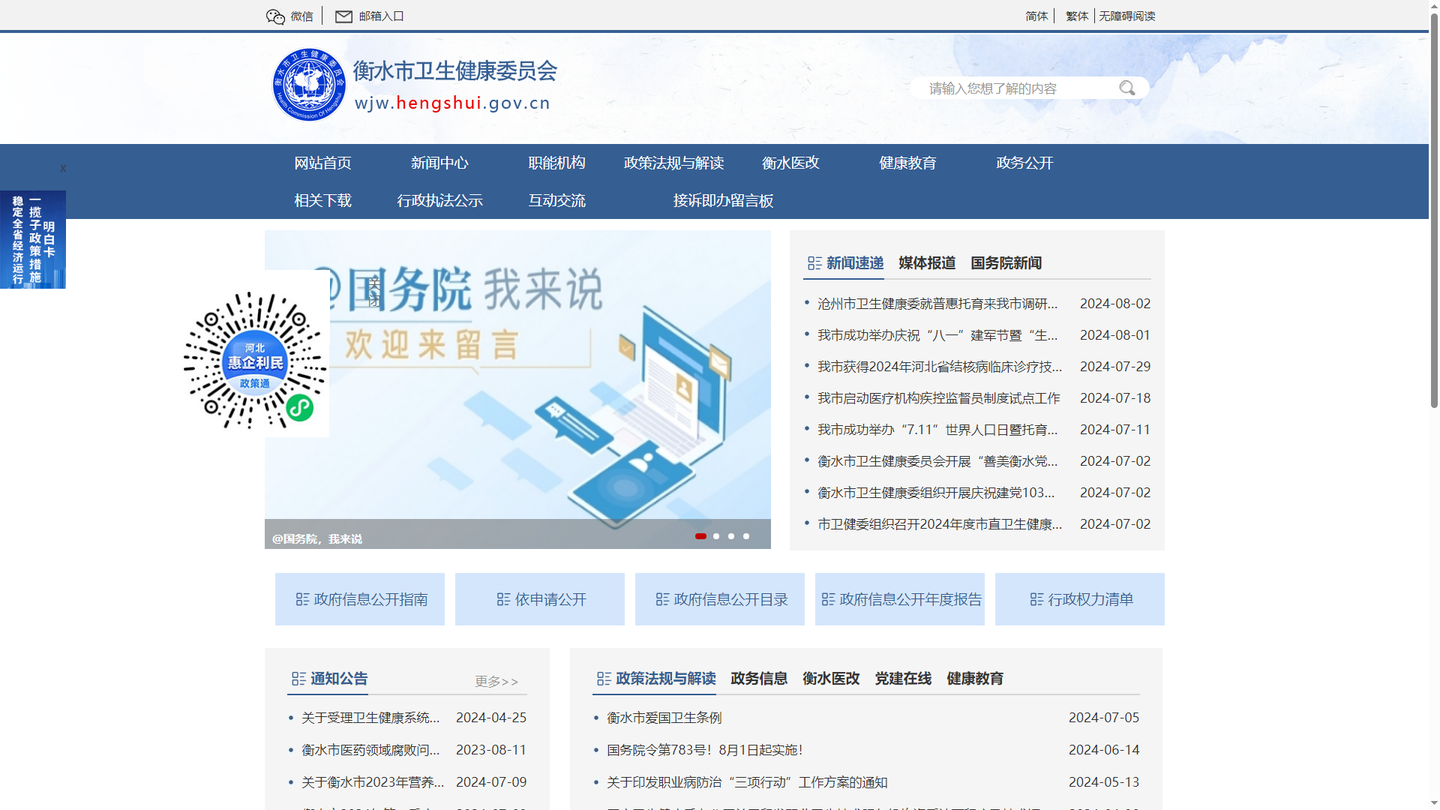
Task: Open 无障碍阅读 accessibility link
Action: 1127,16
